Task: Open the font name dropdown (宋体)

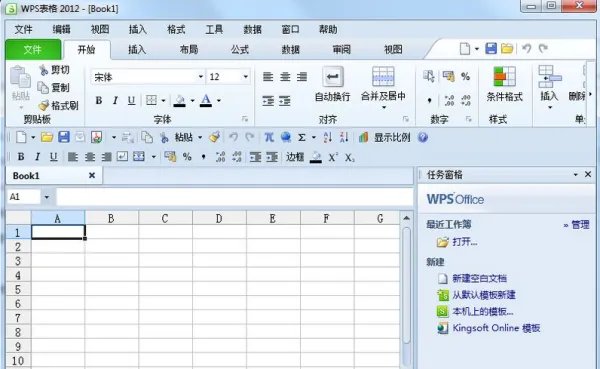Action: 201,77
